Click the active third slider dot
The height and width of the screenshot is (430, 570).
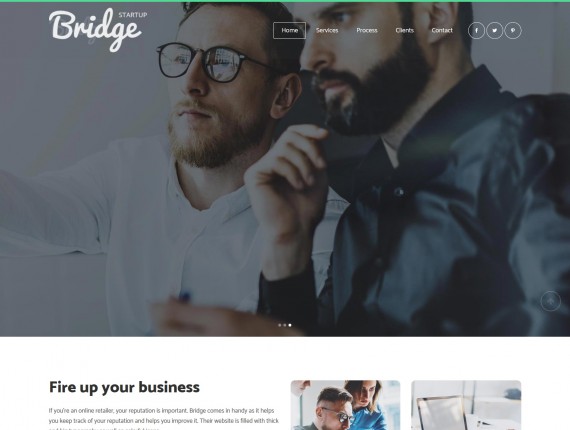coord(290,325)
